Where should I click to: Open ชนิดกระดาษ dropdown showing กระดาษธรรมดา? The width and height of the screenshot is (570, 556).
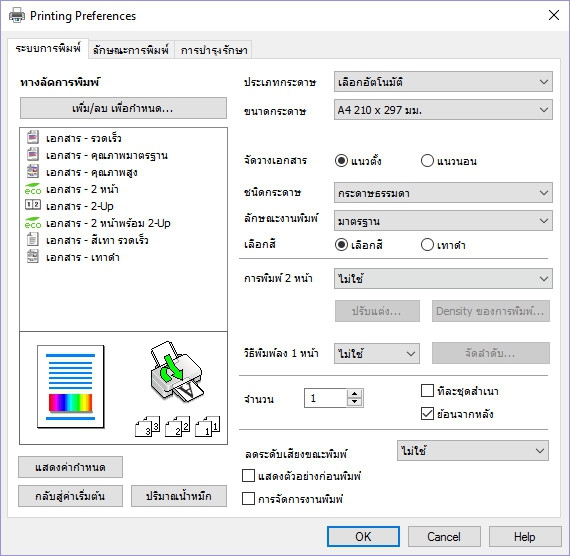click(443, 193)
